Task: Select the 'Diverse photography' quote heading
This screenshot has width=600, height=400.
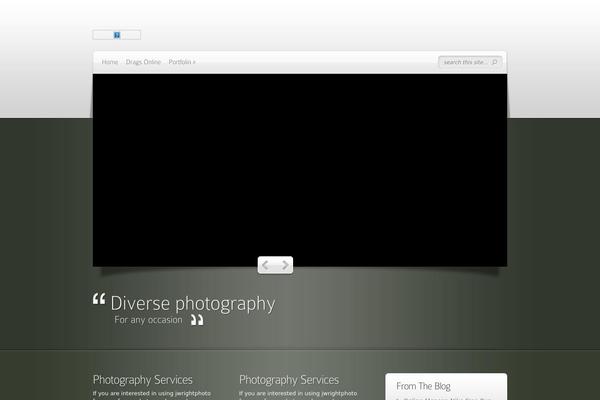Action: pos(192,304)
